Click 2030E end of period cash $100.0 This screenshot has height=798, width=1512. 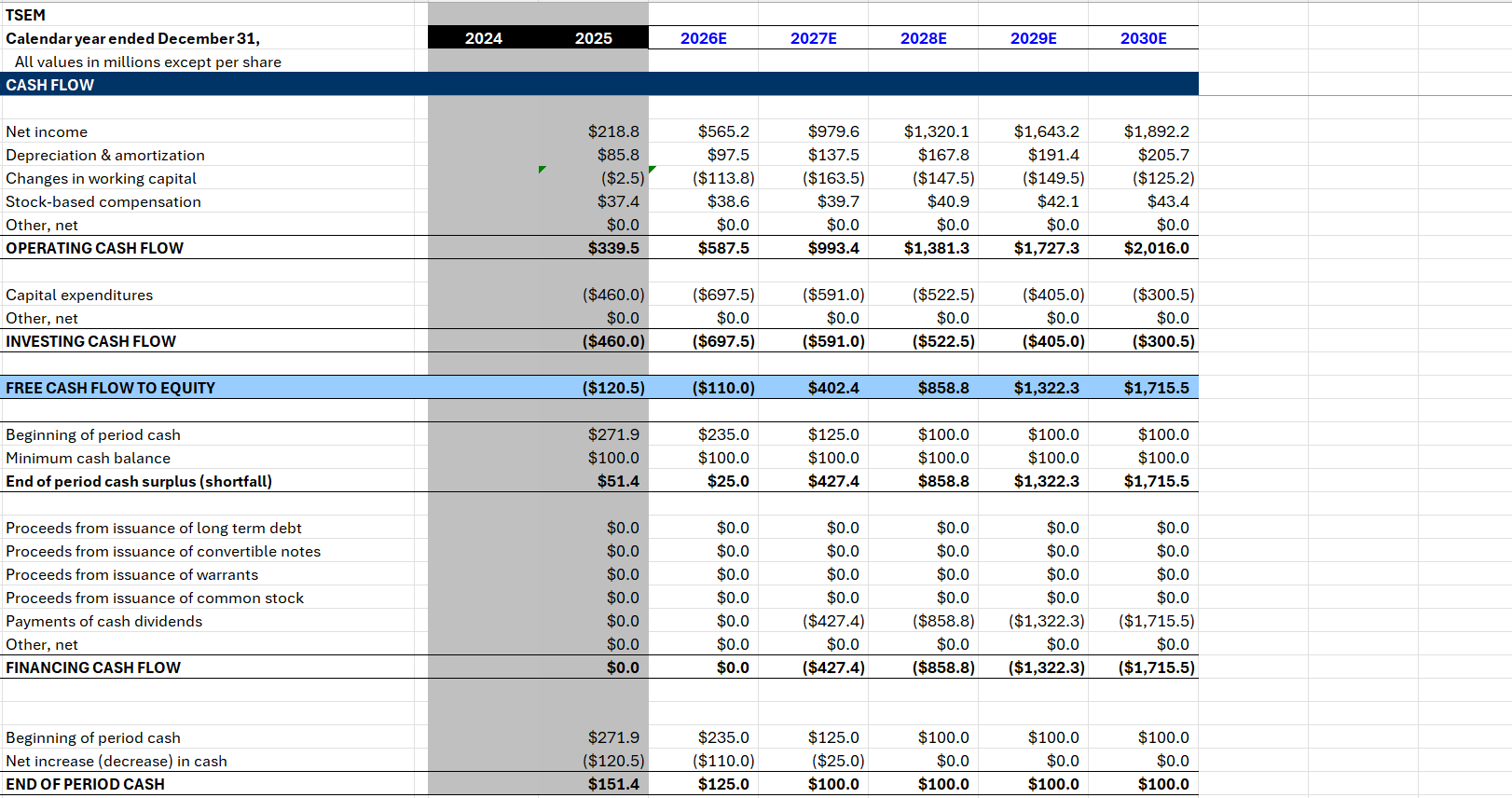pos(1163,784)
